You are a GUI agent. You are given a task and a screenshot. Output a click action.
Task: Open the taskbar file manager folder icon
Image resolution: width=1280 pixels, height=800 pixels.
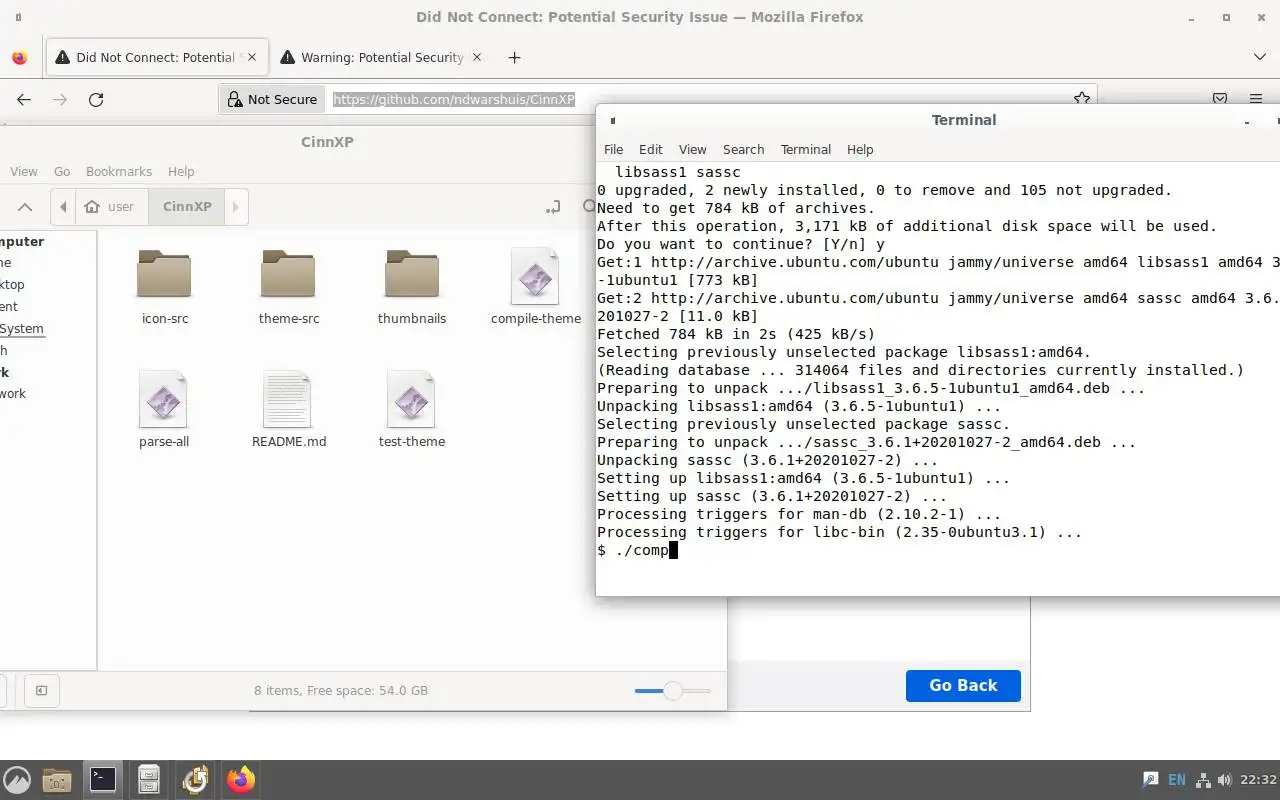(x=57, y=780)
